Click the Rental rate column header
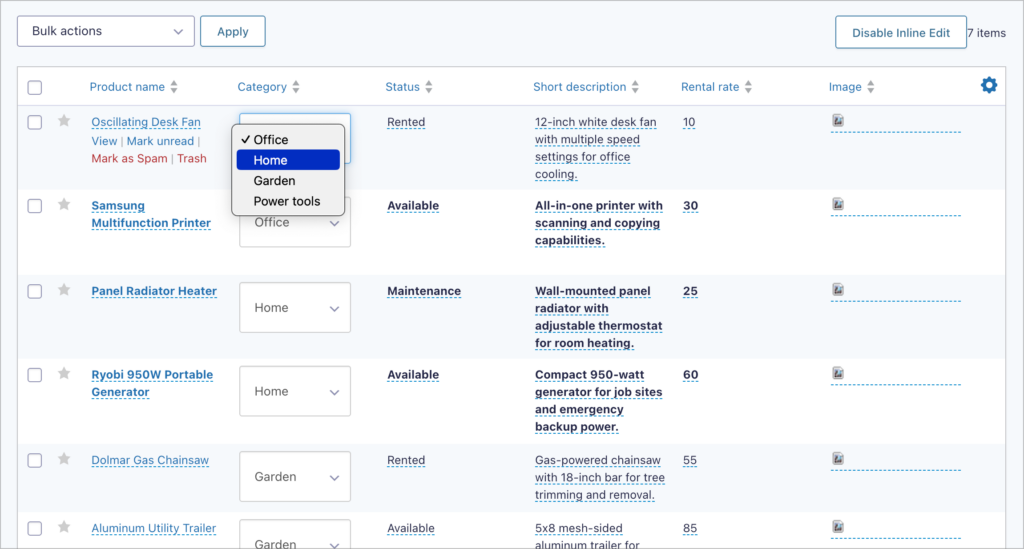Viewport: 1024px width, 549px height. click(x=710, y=87)
